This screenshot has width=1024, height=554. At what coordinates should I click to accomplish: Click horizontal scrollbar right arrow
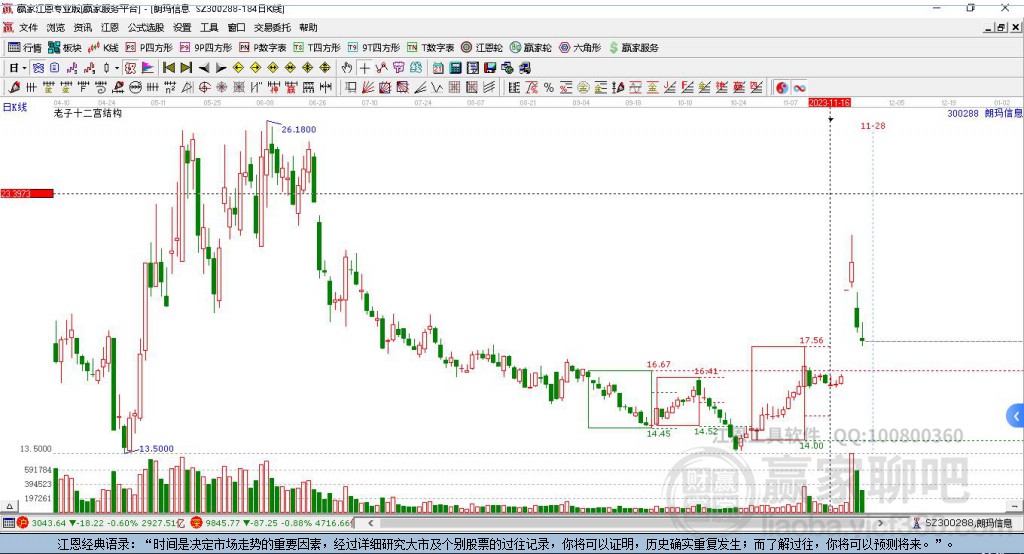(880, 523)
